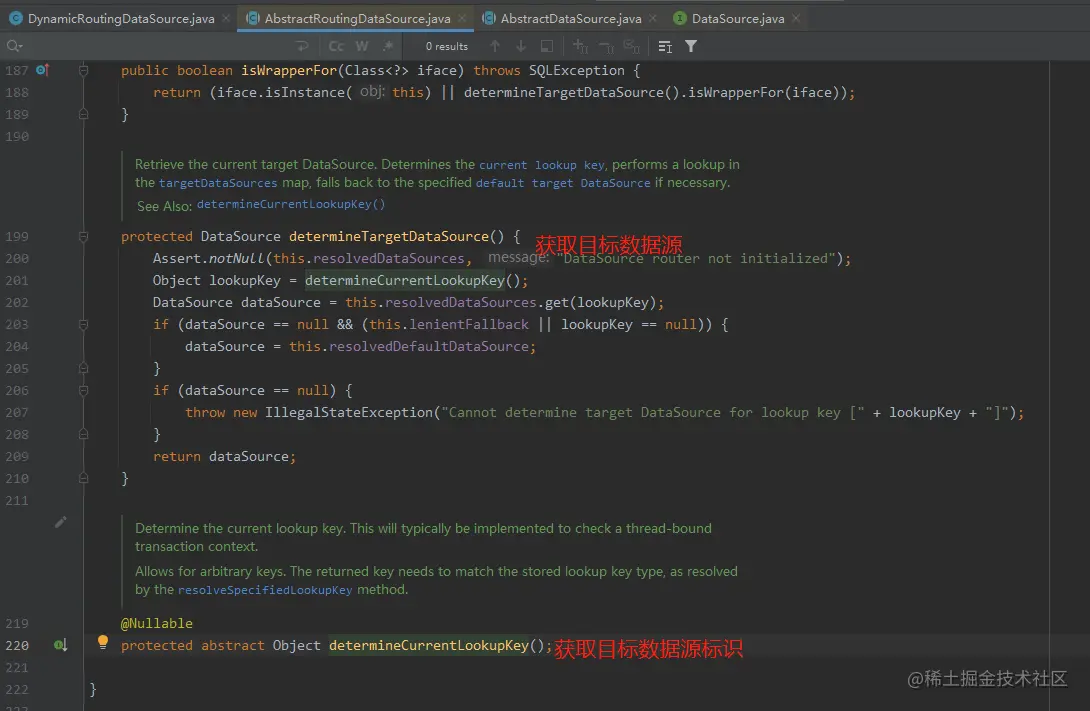
Task: Open the AbstractDataSource.java tab
Action: pos(571,19)
